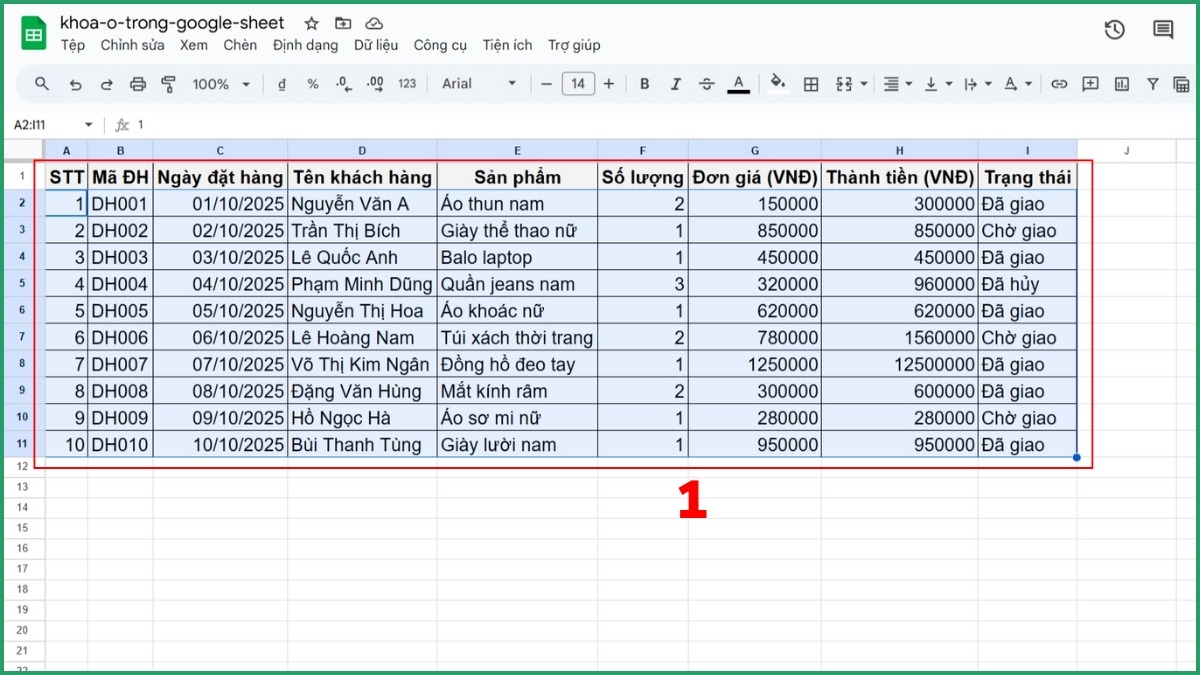Open the fill color picker

tap(778, 84)
